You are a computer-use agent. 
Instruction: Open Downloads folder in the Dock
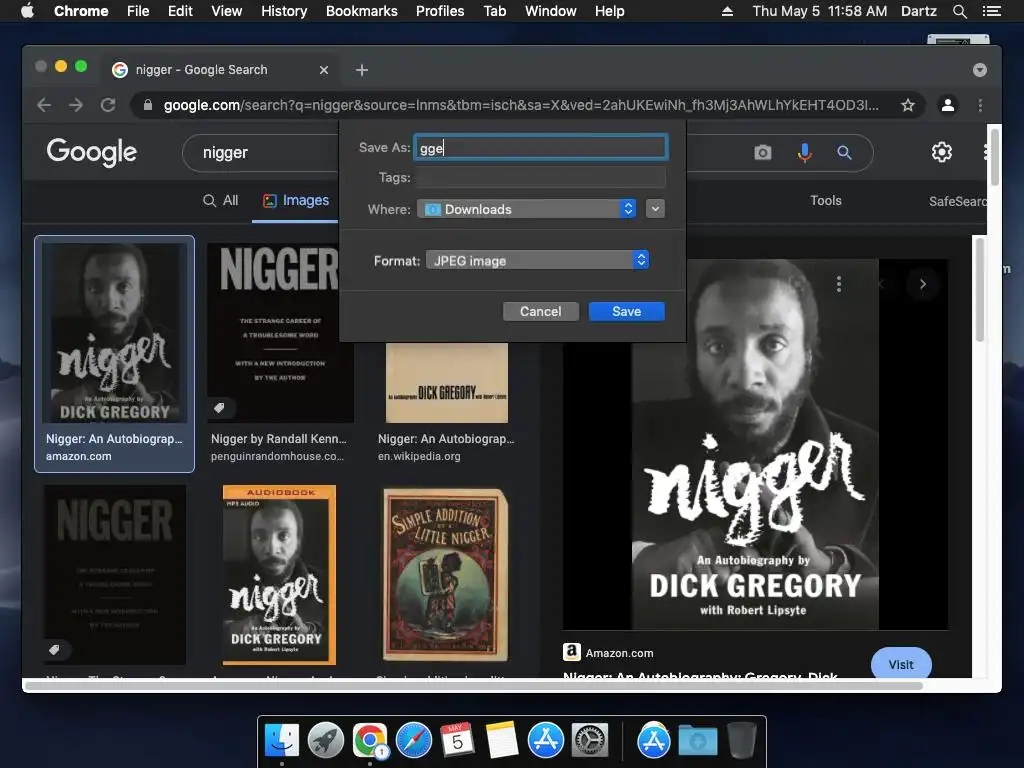697,741
